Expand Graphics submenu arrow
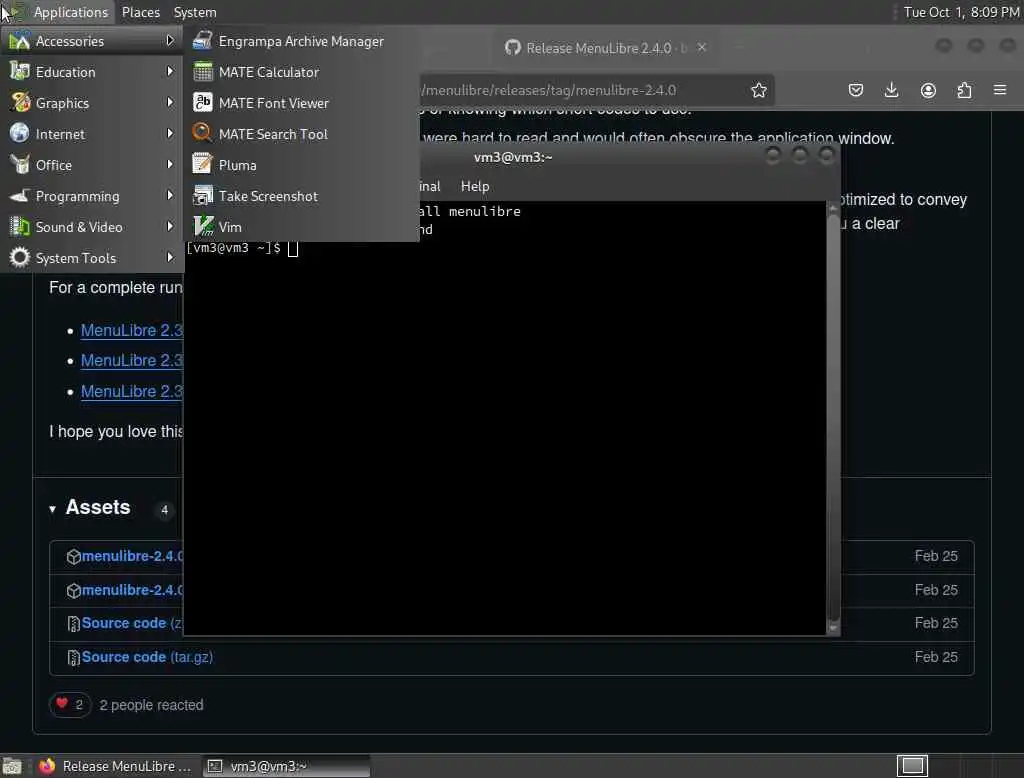 (x=170, y=102)
